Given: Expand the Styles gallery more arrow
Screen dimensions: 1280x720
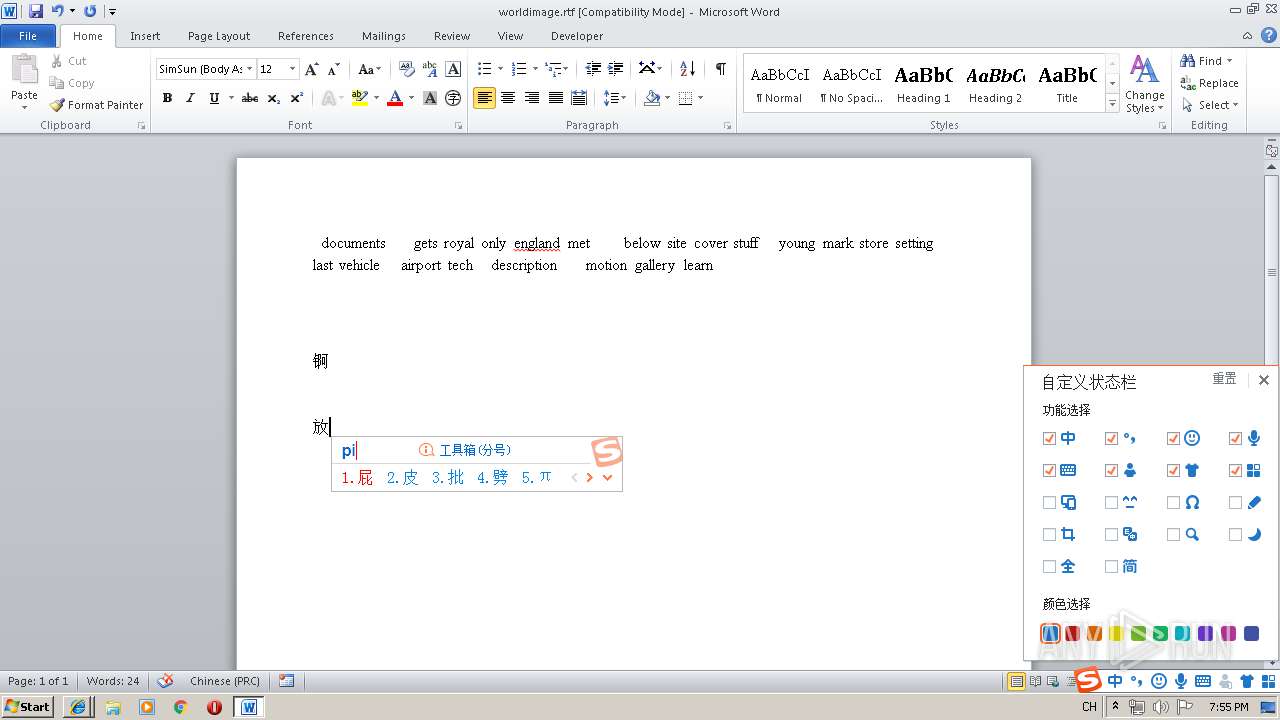Looking at the screenshot, I should coord(1112,103).
